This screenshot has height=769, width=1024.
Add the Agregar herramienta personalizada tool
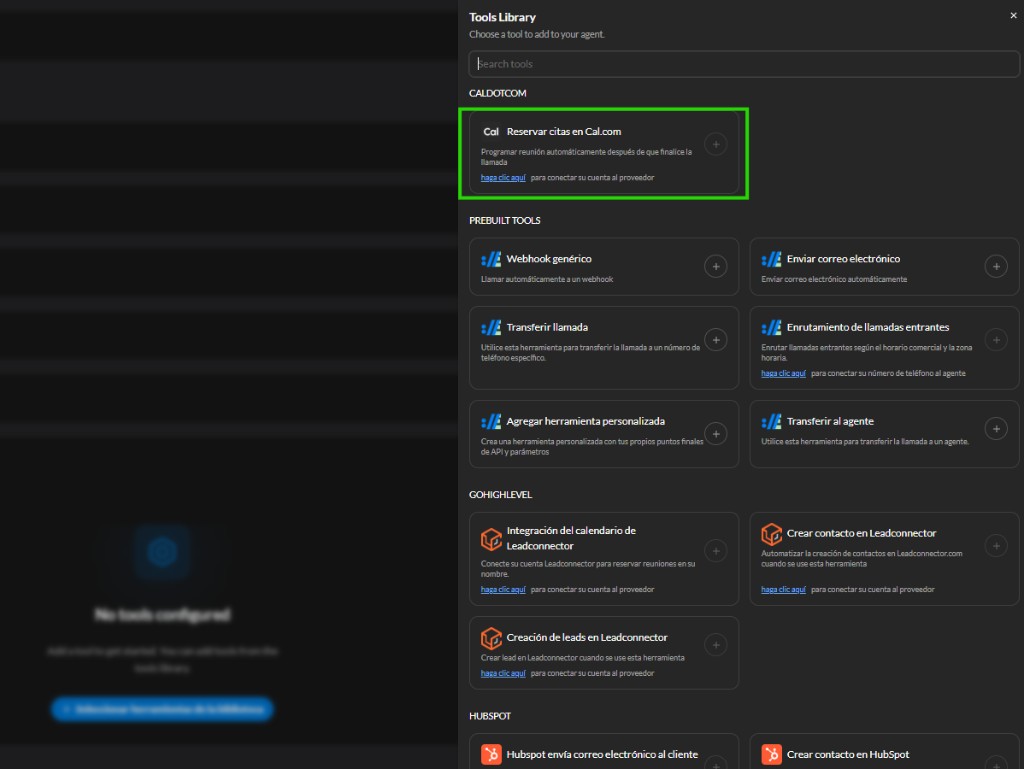point(716,434)
